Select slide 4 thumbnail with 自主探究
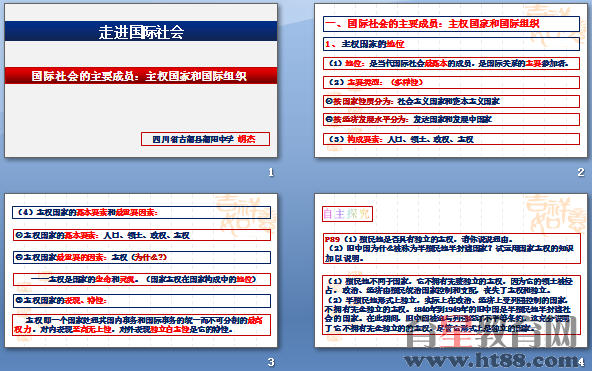592x371 pixels. click(x=451, y=270)
